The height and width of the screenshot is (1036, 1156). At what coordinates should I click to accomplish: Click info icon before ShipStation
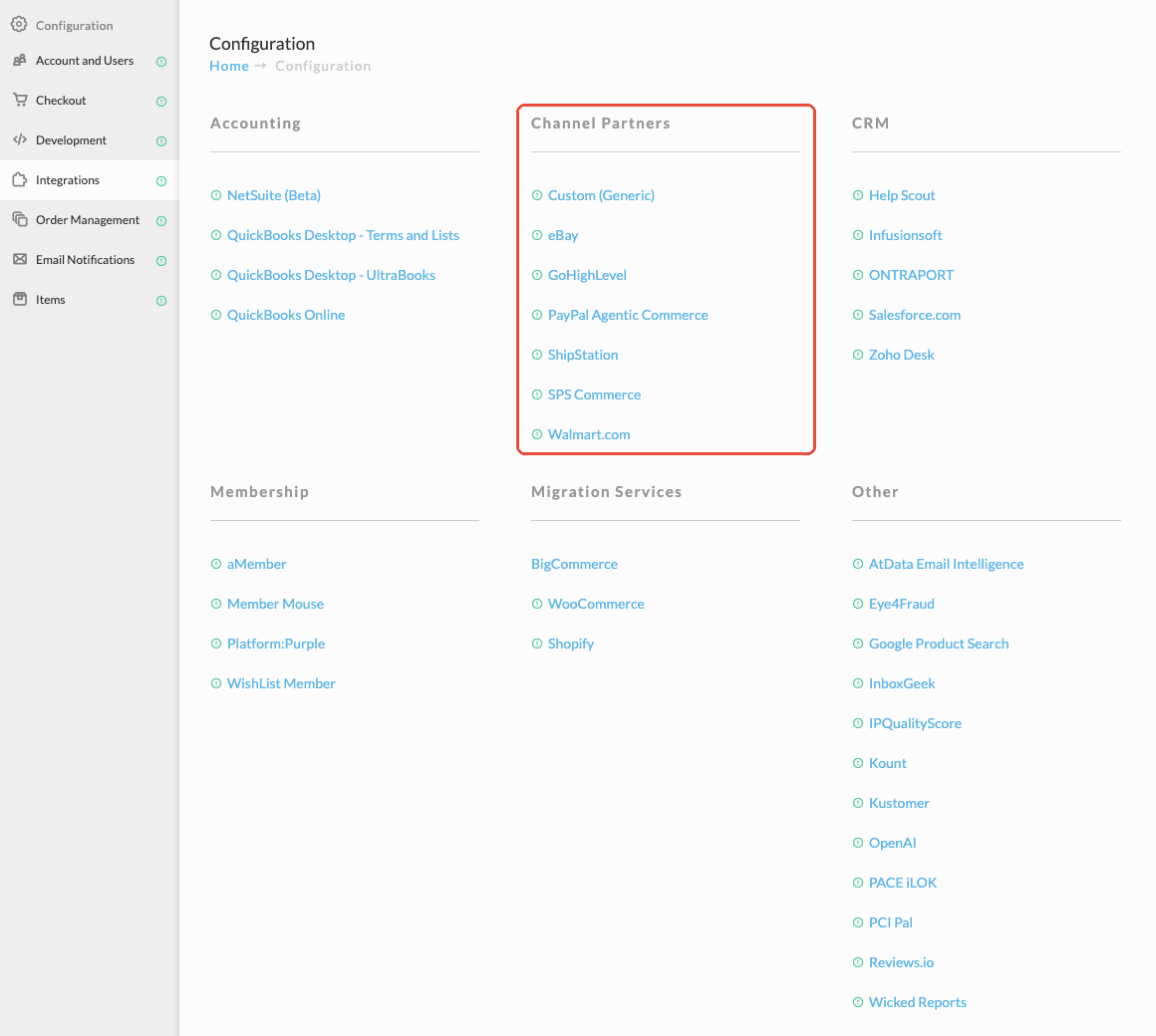pyautogui.click(x=537, y=355)
